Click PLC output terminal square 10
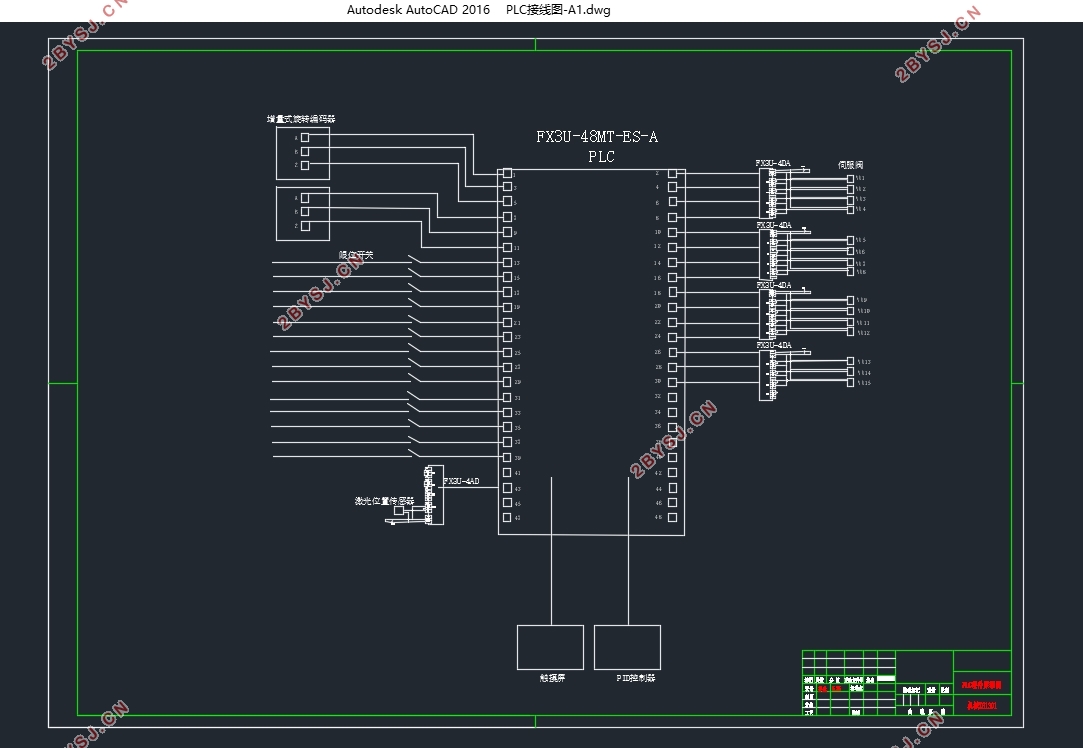The width and height of the screenshot is (1083, 748). [x=673, y=232]
